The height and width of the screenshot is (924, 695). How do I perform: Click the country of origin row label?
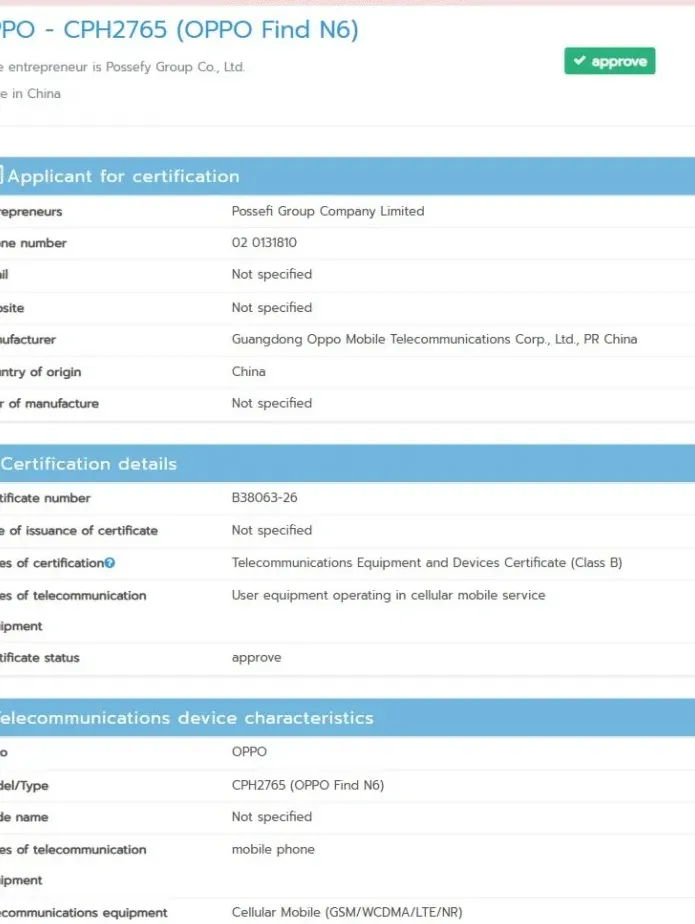(41, 372)
